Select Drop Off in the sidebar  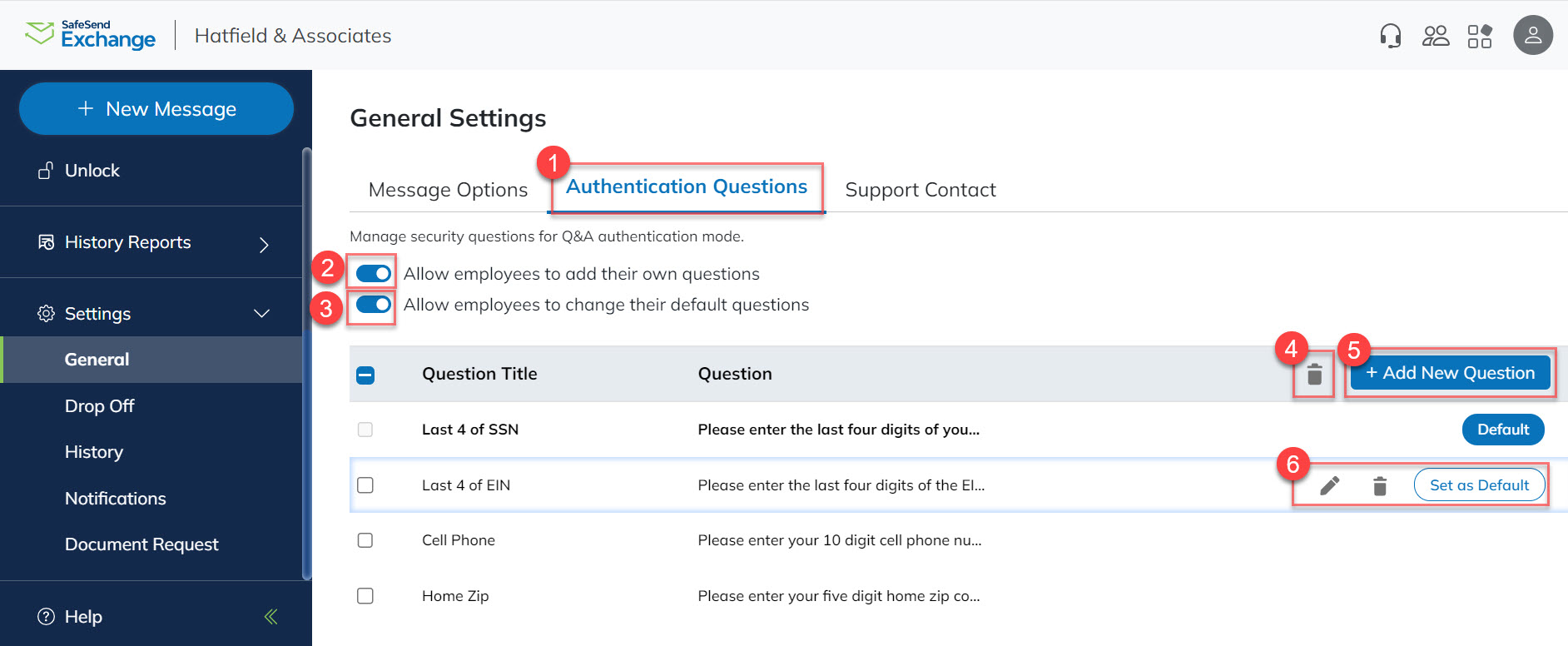tap(99, 405)
